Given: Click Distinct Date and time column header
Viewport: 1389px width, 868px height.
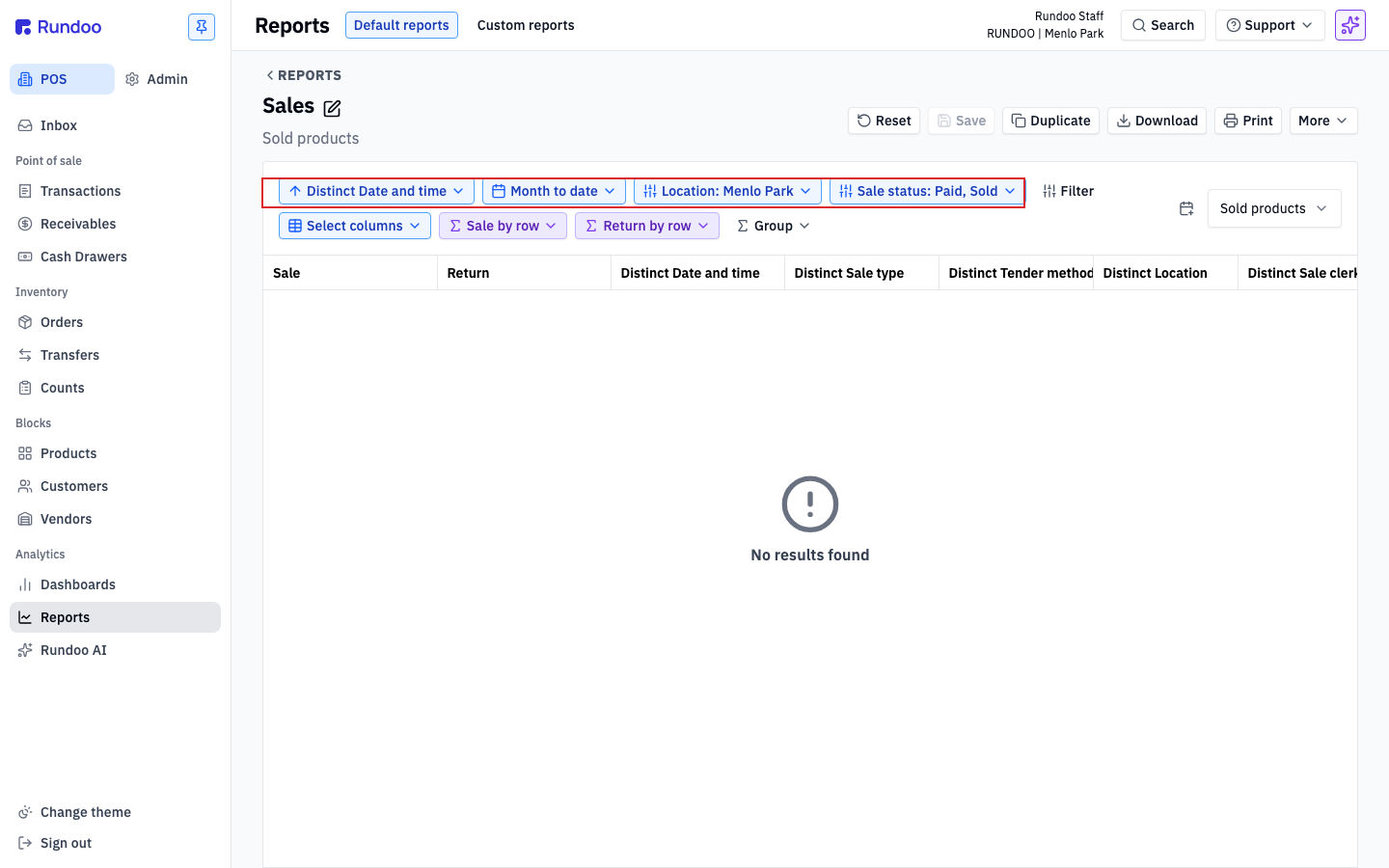Looking at the screenshot, I should (697, 273).
